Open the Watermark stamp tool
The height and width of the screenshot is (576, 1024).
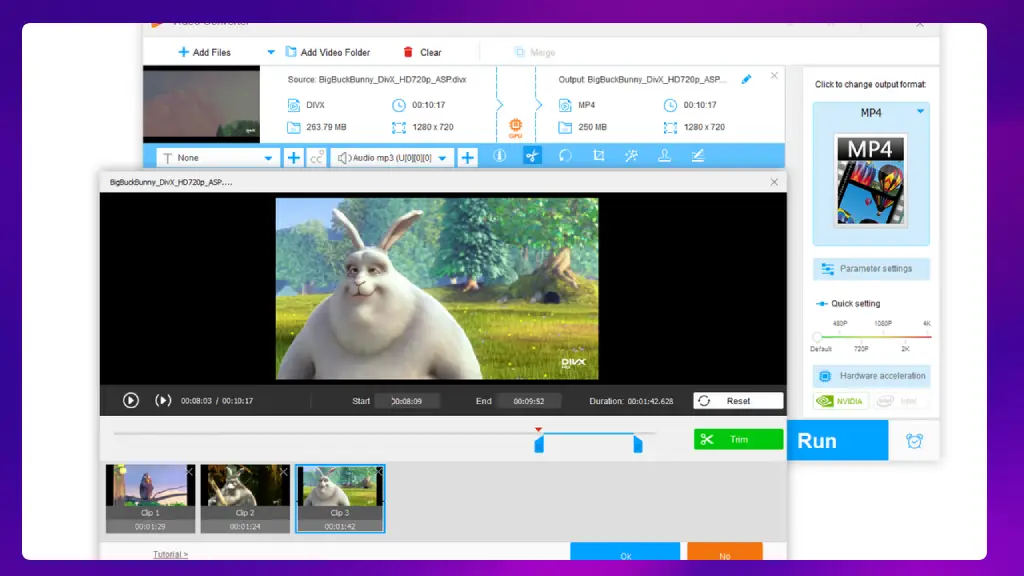coord(664,155)
